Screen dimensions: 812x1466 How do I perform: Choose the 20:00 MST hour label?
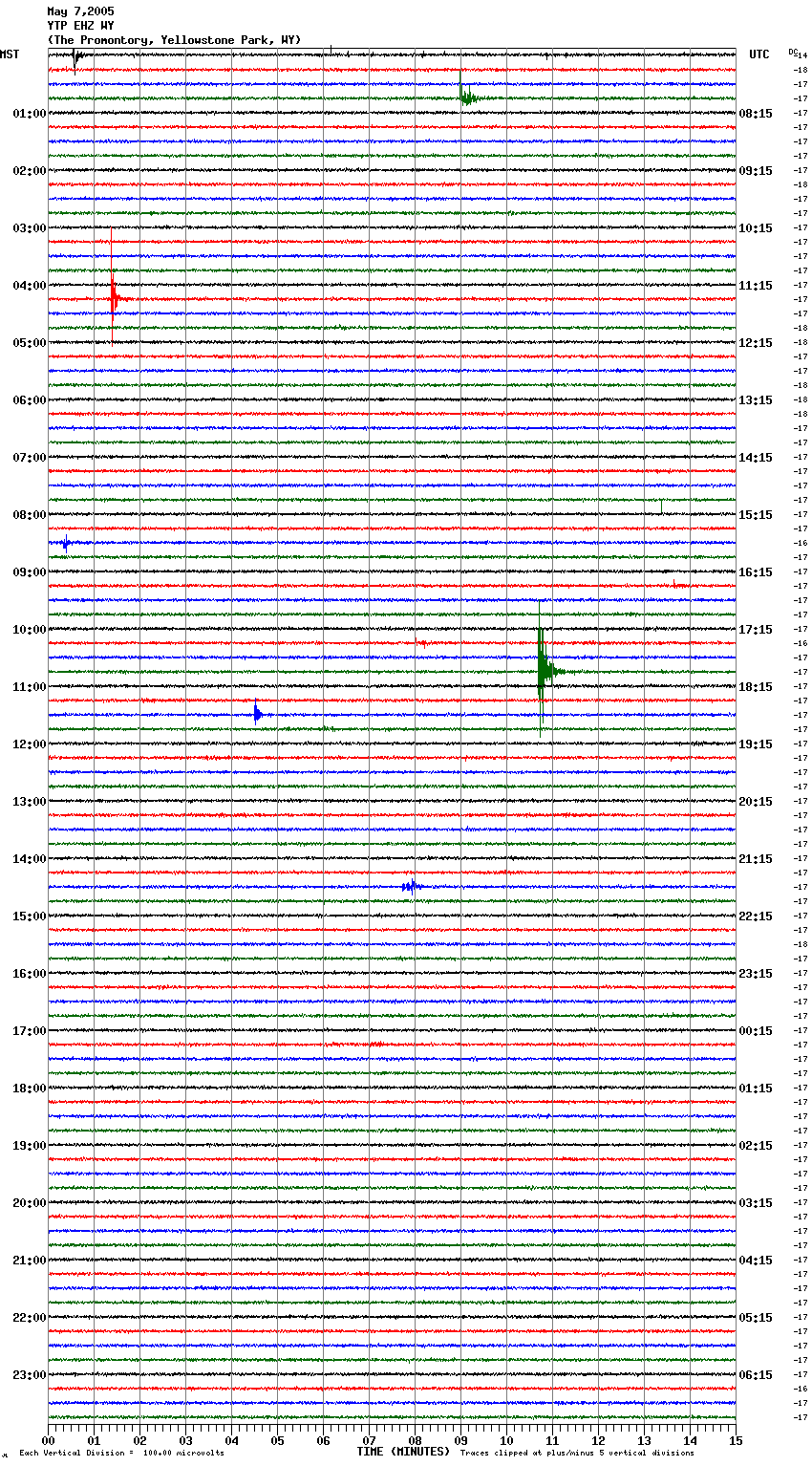(x=30, y=1203)
